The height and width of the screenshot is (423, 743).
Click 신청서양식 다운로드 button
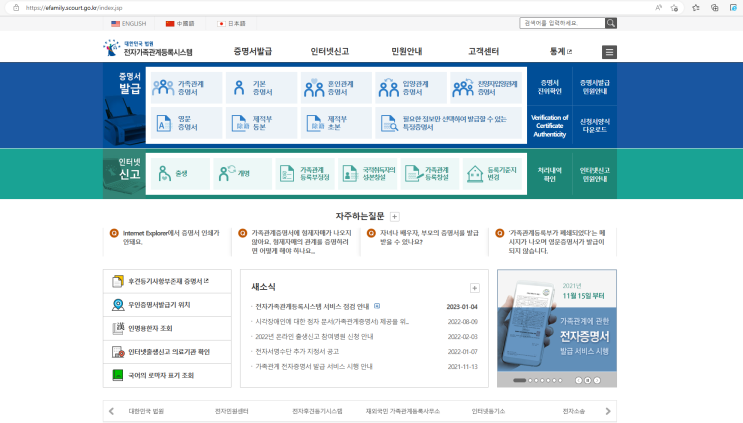[x=595, y=126]
